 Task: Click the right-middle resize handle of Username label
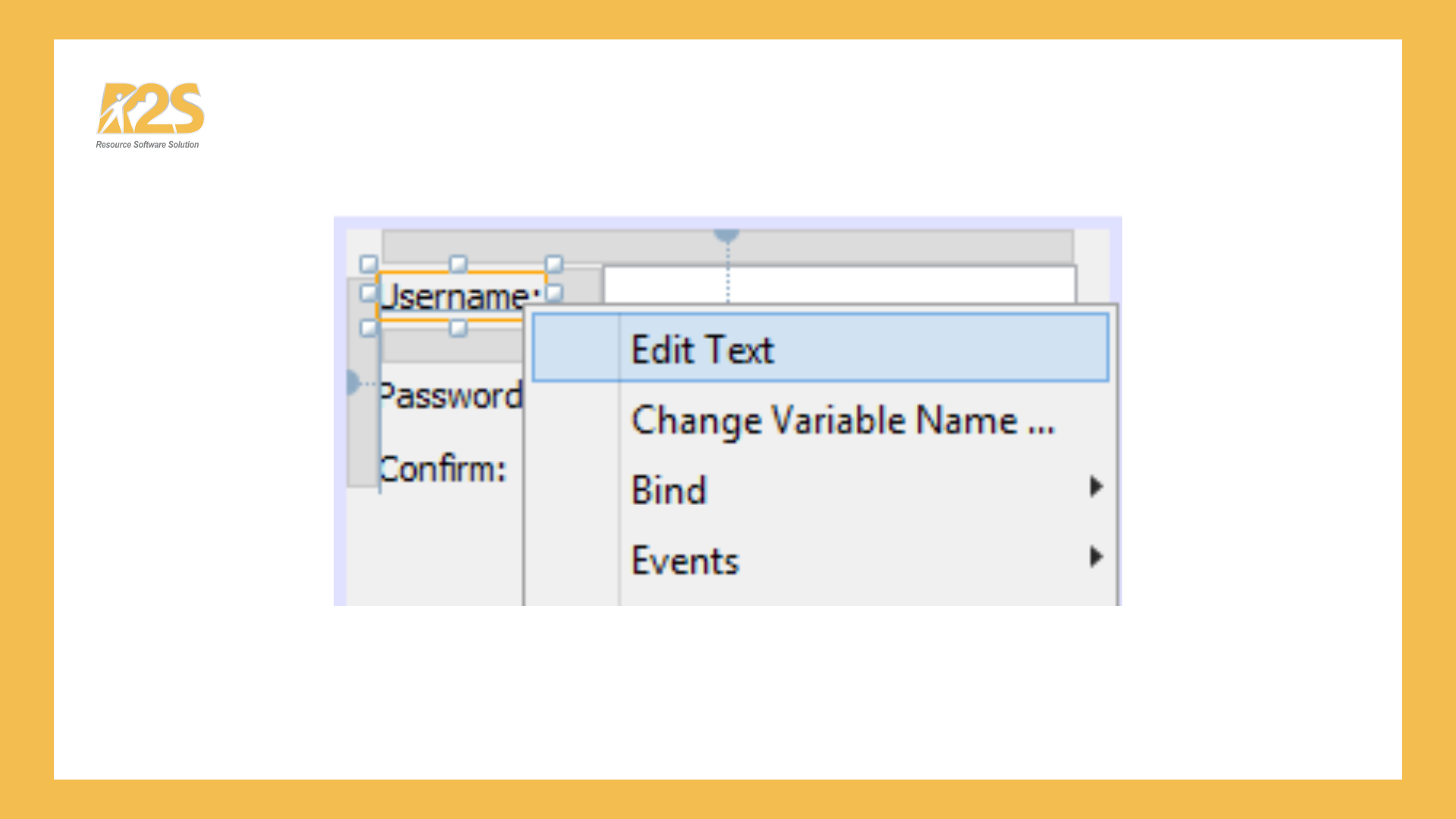(554, 293)
